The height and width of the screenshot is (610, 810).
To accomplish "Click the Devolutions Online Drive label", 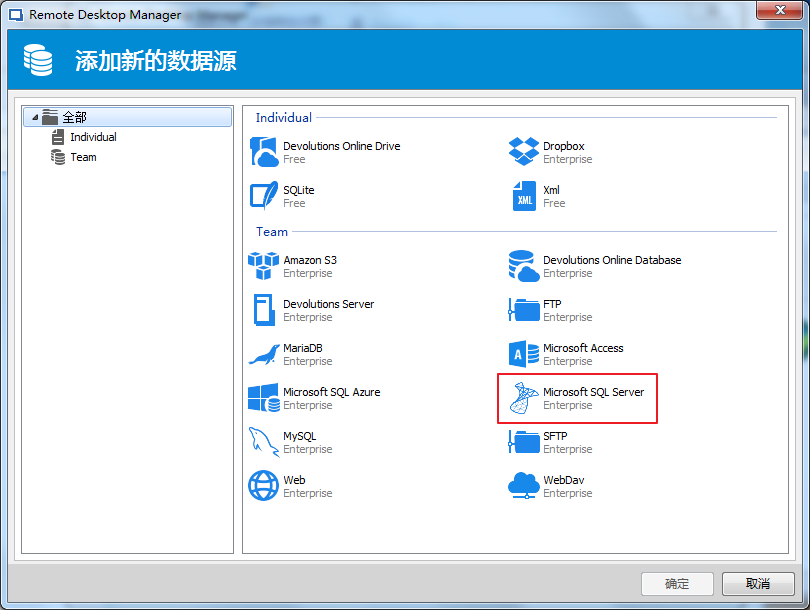I will click(x=341, y=146).
